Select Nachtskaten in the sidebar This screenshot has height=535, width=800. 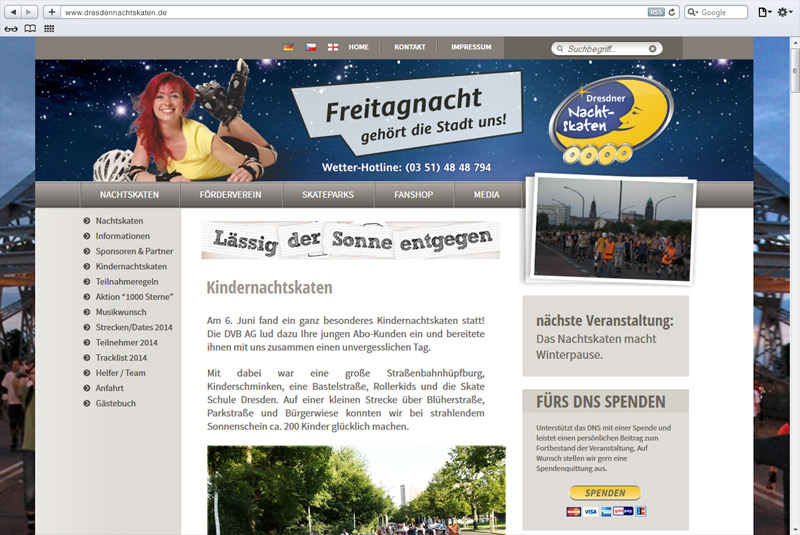[x=119, y=221]
